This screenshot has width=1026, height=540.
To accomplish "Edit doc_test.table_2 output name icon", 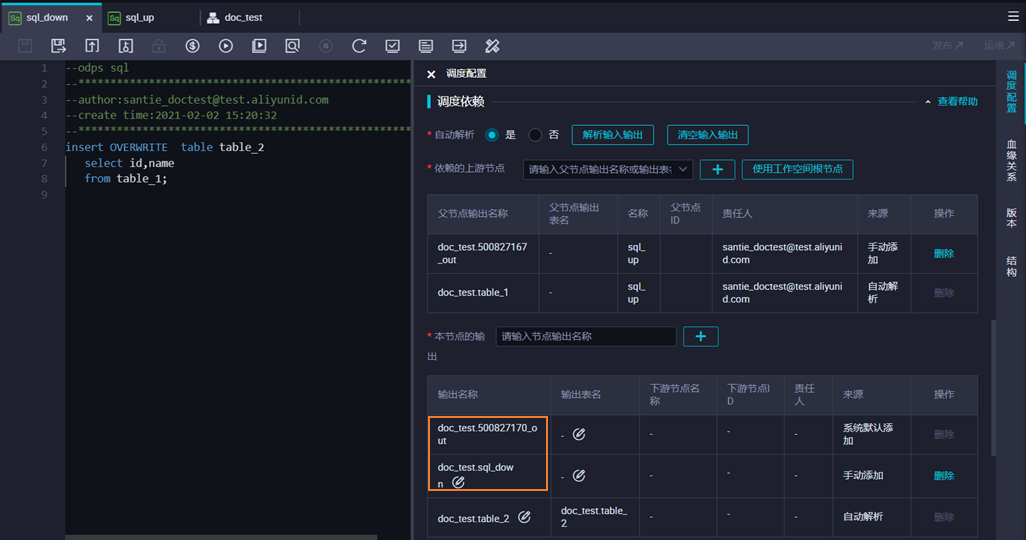I will click(525, 517).
